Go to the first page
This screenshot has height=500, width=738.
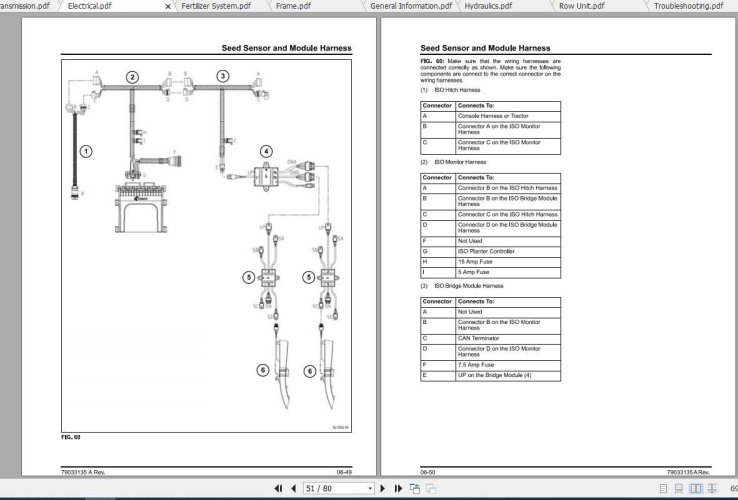point(278,489)
